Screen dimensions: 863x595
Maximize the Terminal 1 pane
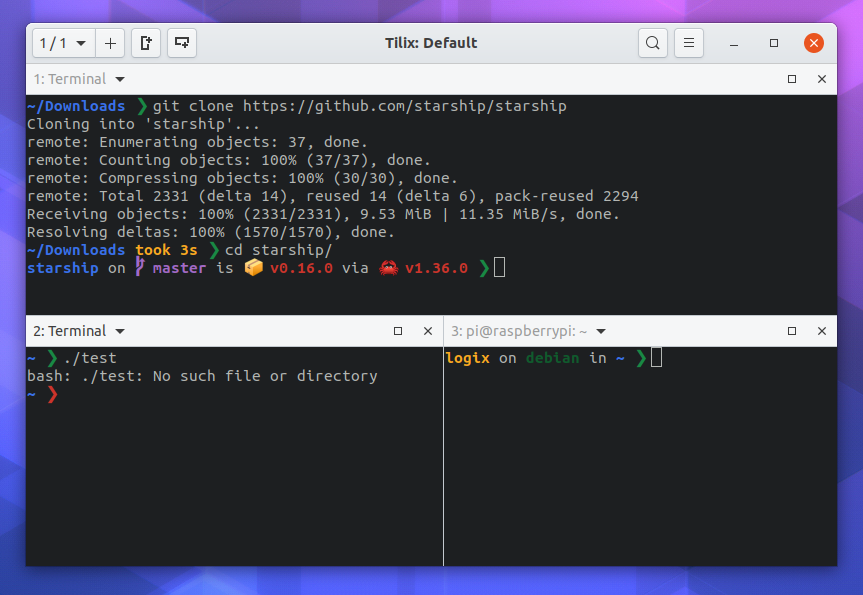pos(791,78)
